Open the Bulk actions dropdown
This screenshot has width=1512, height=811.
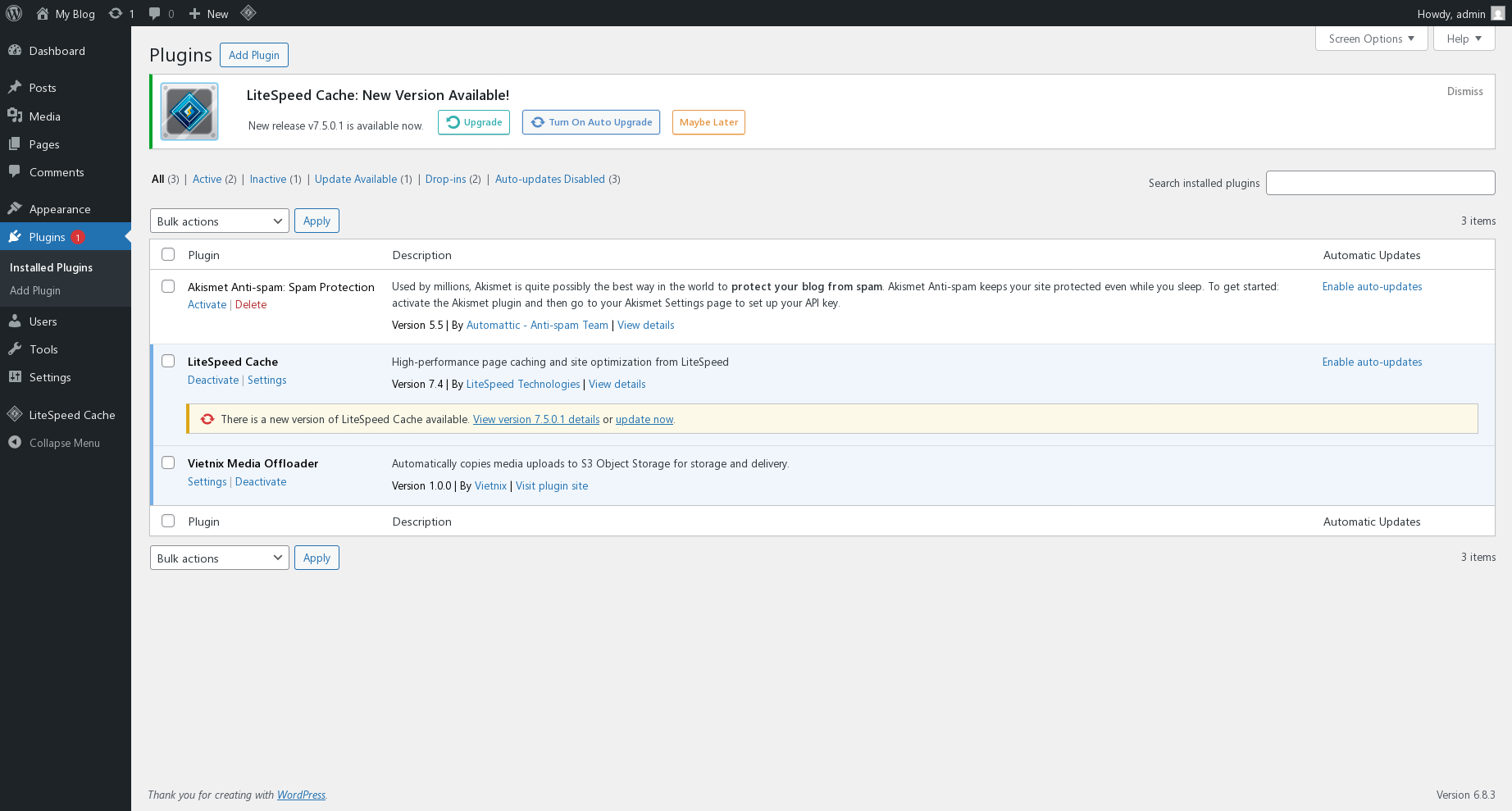[219, 221]
